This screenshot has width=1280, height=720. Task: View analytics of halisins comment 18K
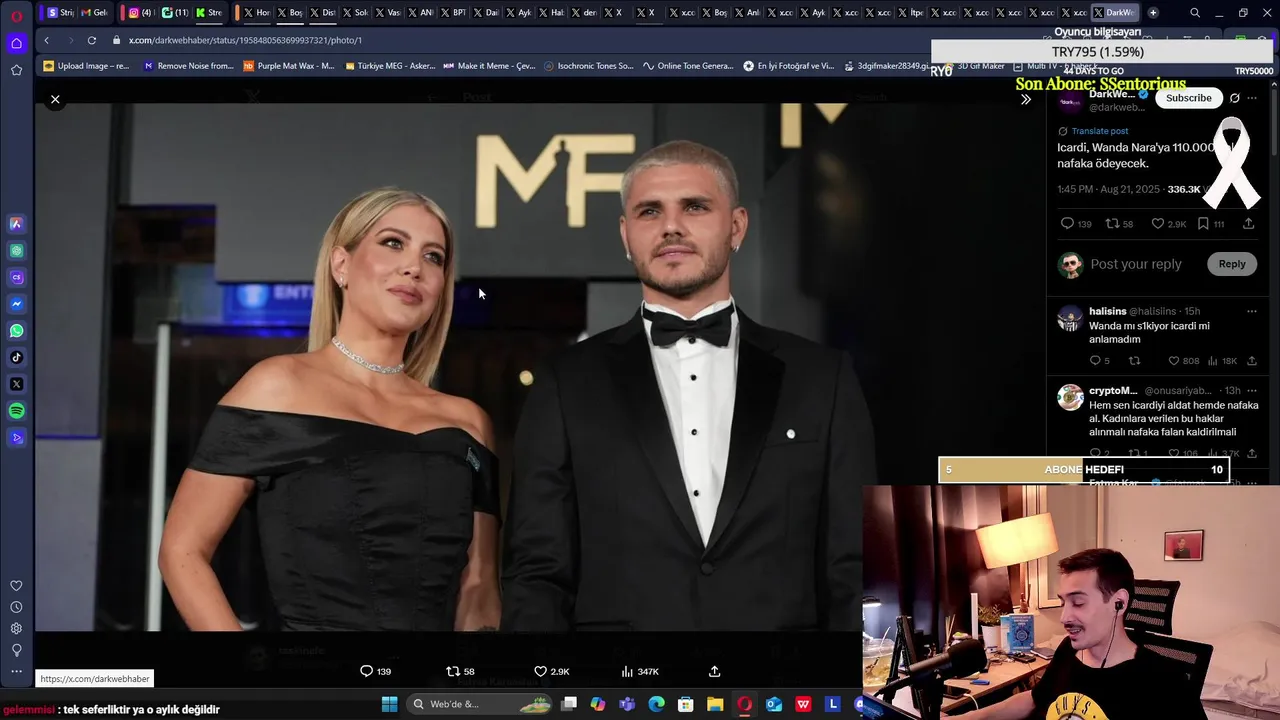click(x=1213, y=361)
